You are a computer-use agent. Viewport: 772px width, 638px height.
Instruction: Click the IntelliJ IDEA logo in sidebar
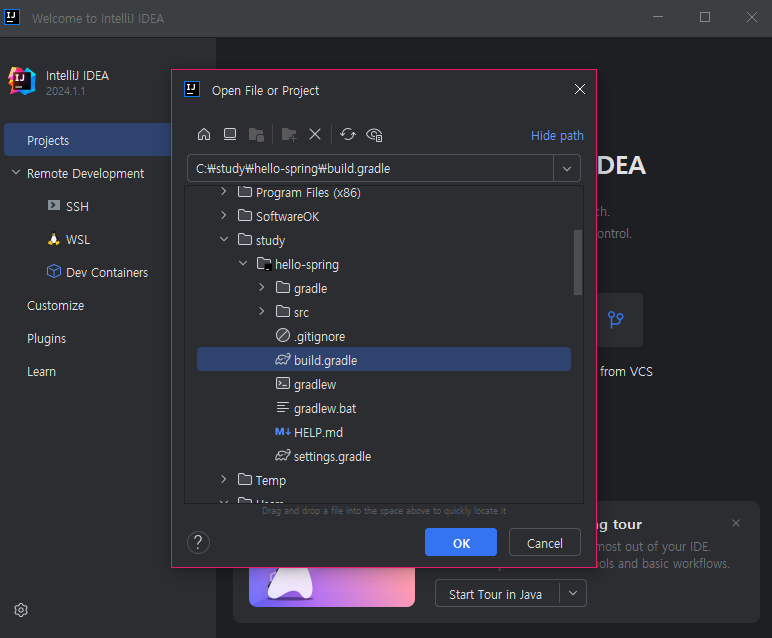click(x=22, y=81)
